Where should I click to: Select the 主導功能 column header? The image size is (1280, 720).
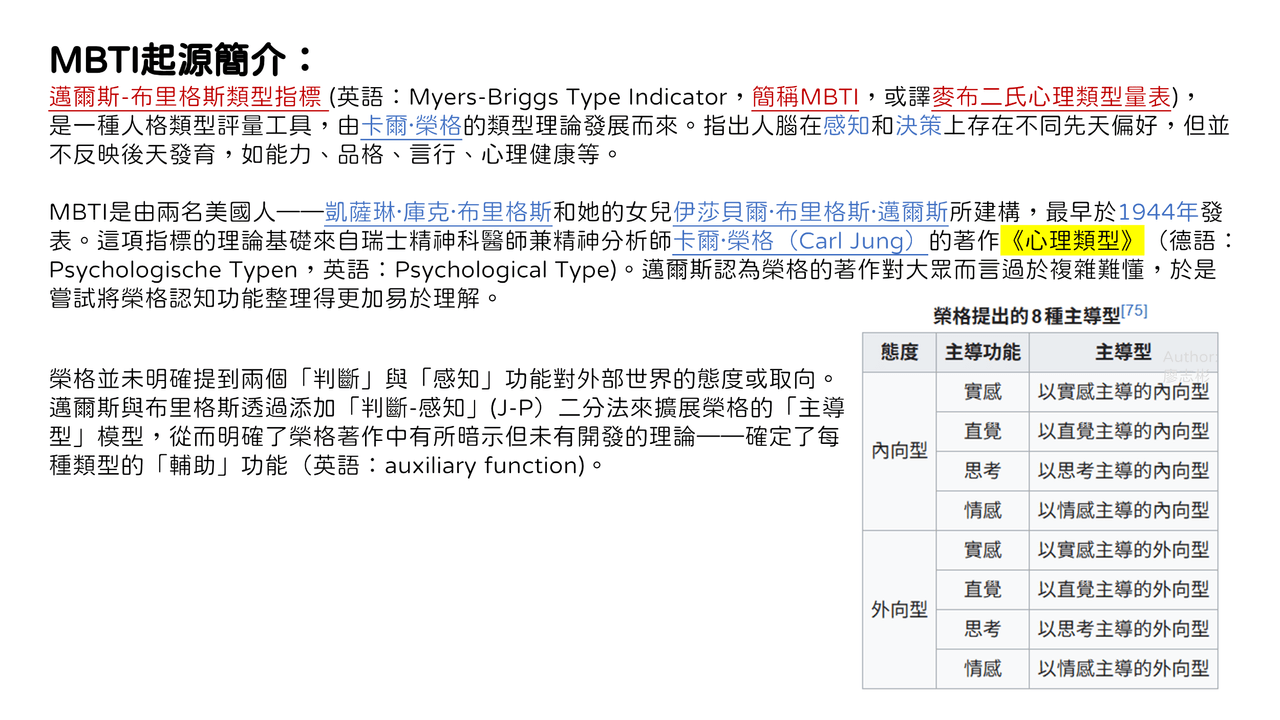(x=983, y=352)
